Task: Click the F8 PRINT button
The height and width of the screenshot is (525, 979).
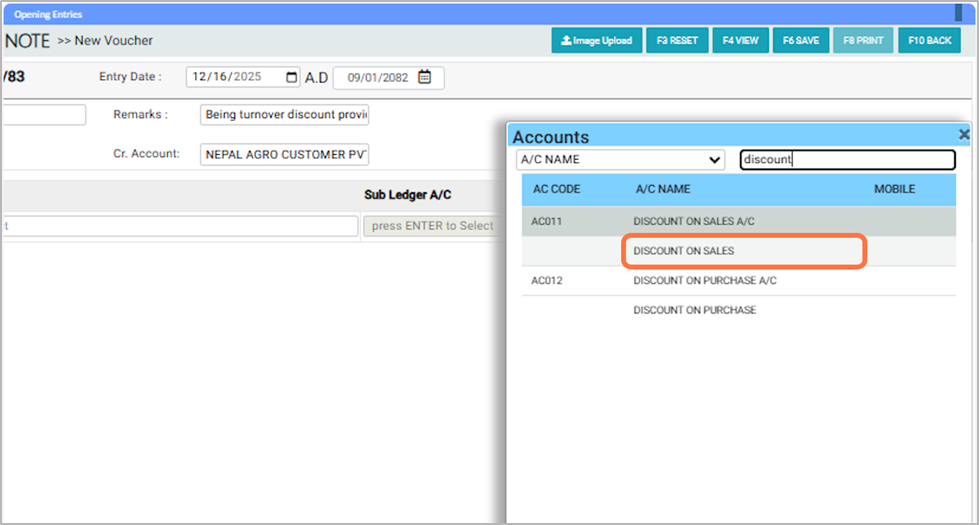Action: click(863, 41)
